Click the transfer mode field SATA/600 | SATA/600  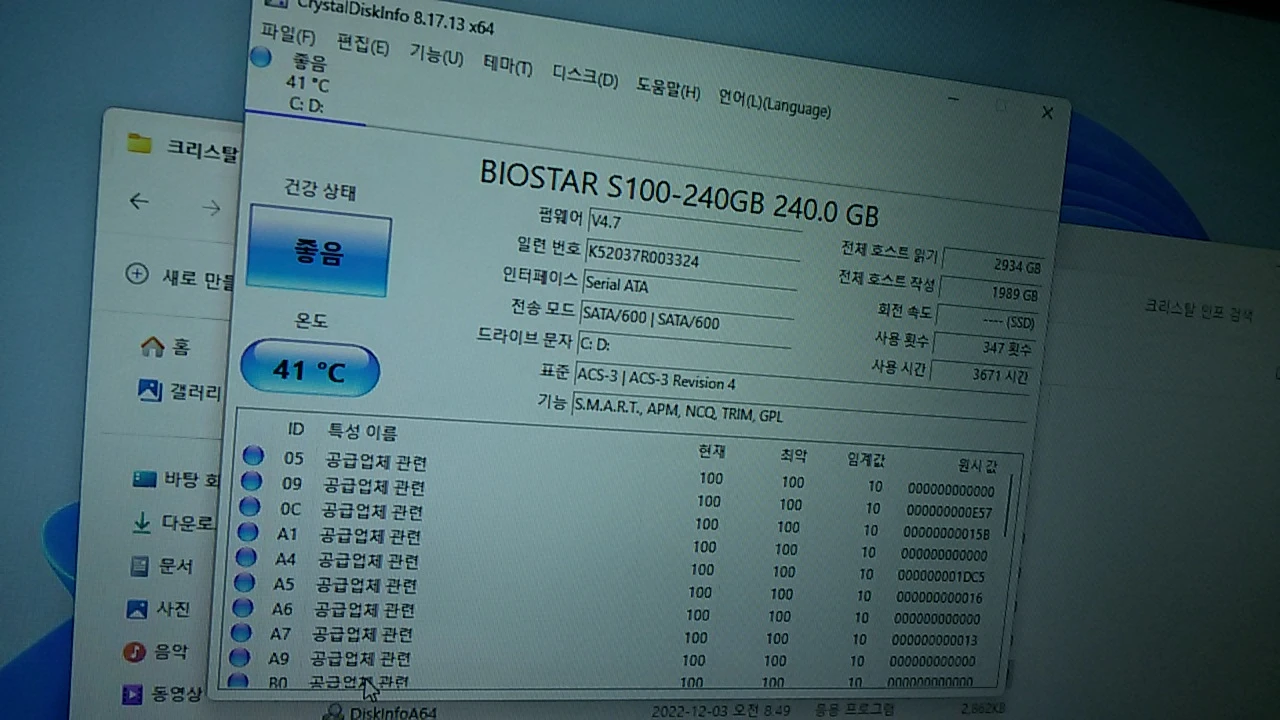(x=686, y=320)
